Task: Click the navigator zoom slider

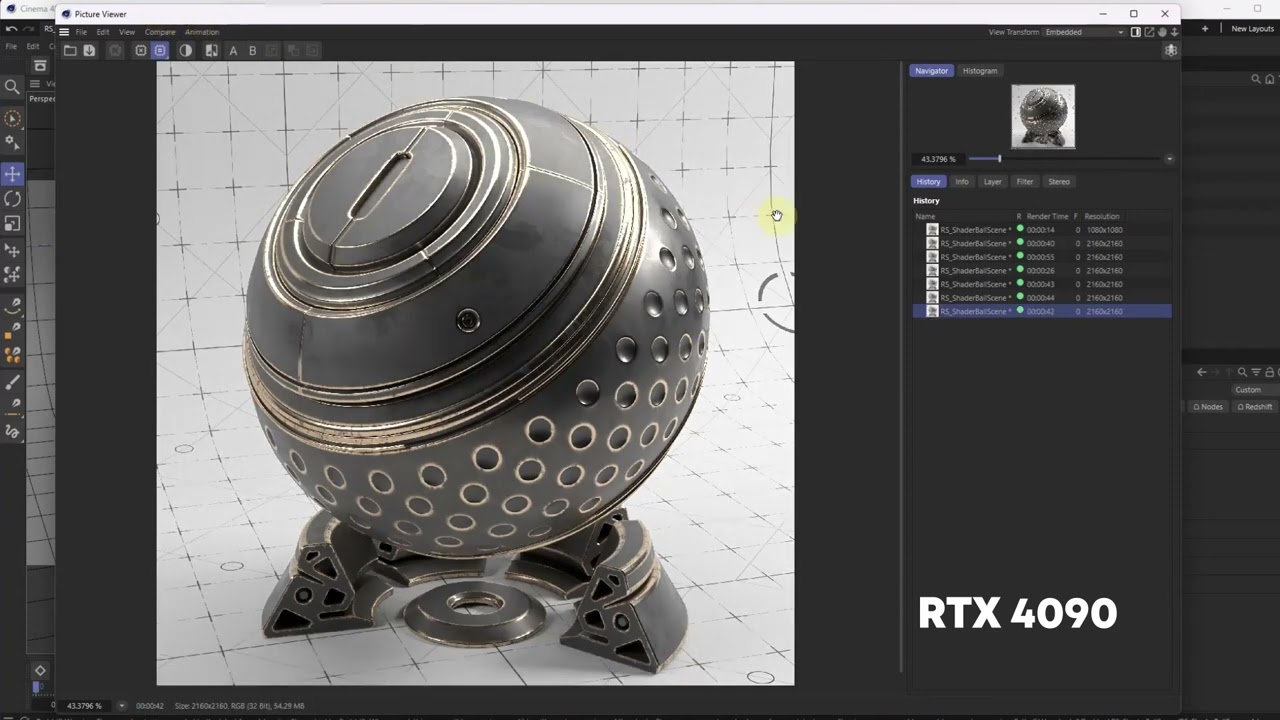Action: tap(1064, 159)
